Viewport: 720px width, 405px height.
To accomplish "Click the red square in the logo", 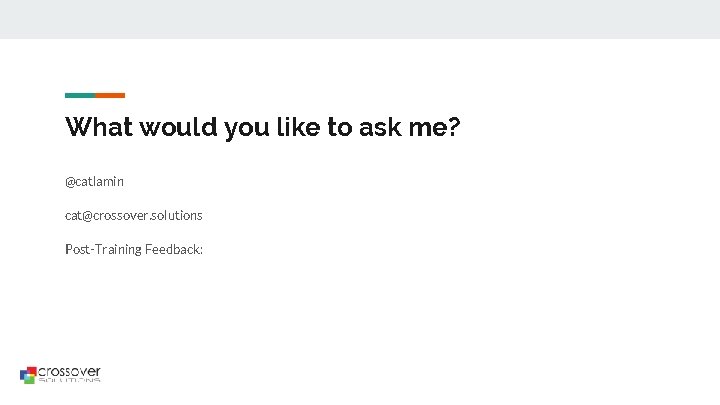I will point(33,369).
